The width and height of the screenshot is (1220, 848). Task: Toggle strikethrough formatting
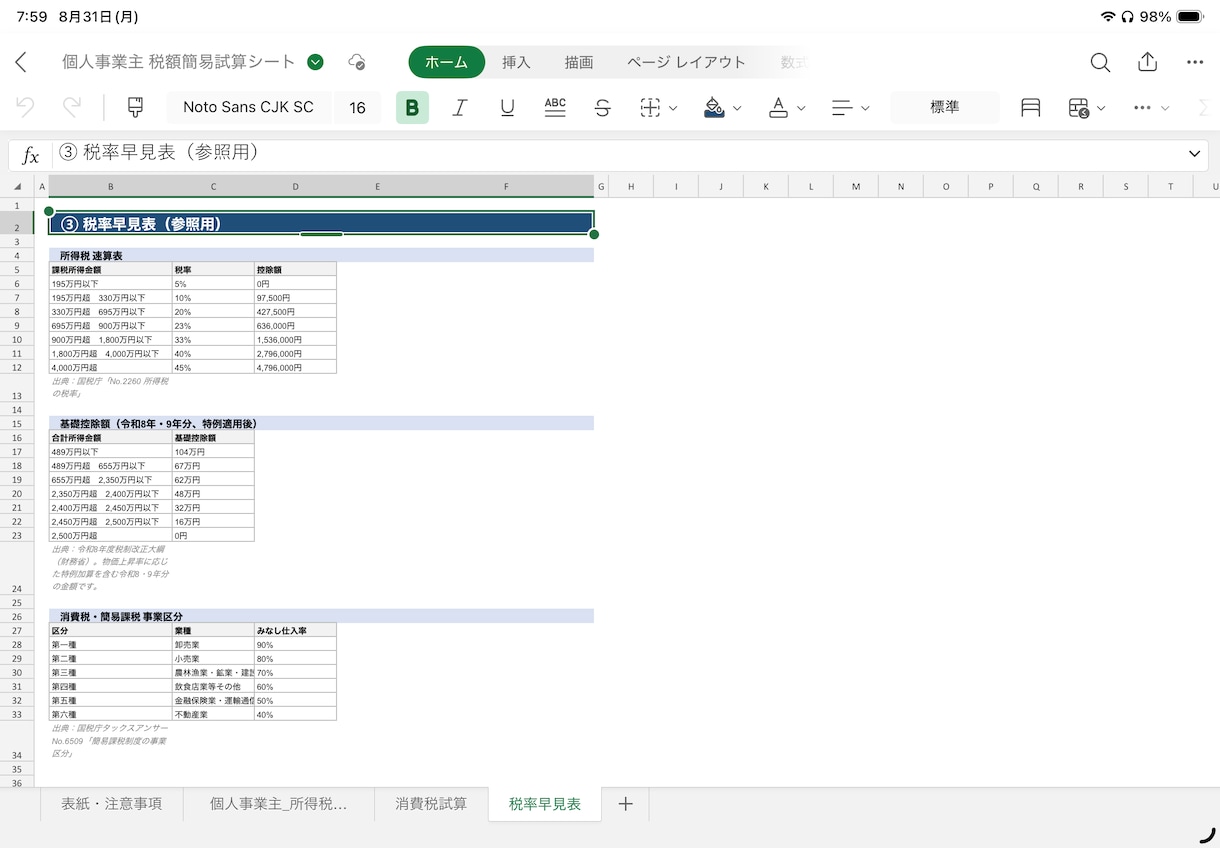(602, 108)
